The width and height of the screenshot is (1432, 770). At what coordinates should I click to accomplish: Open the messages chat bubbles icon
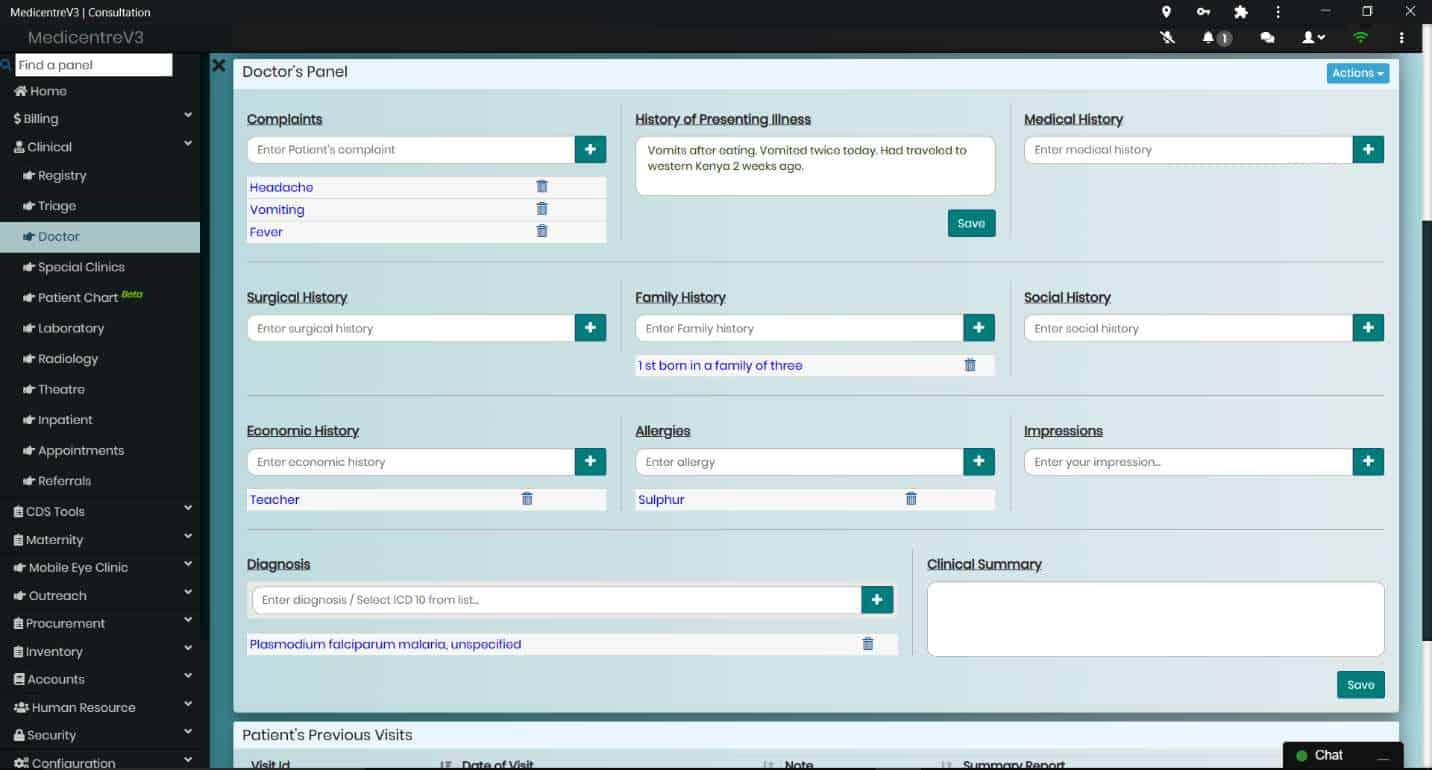(1267, 38)
